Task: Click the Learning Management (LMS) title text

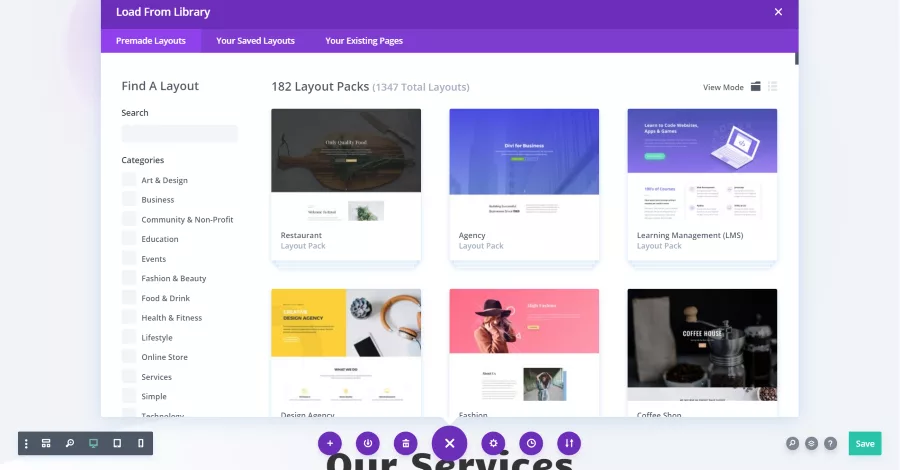Action: point(690,235)
